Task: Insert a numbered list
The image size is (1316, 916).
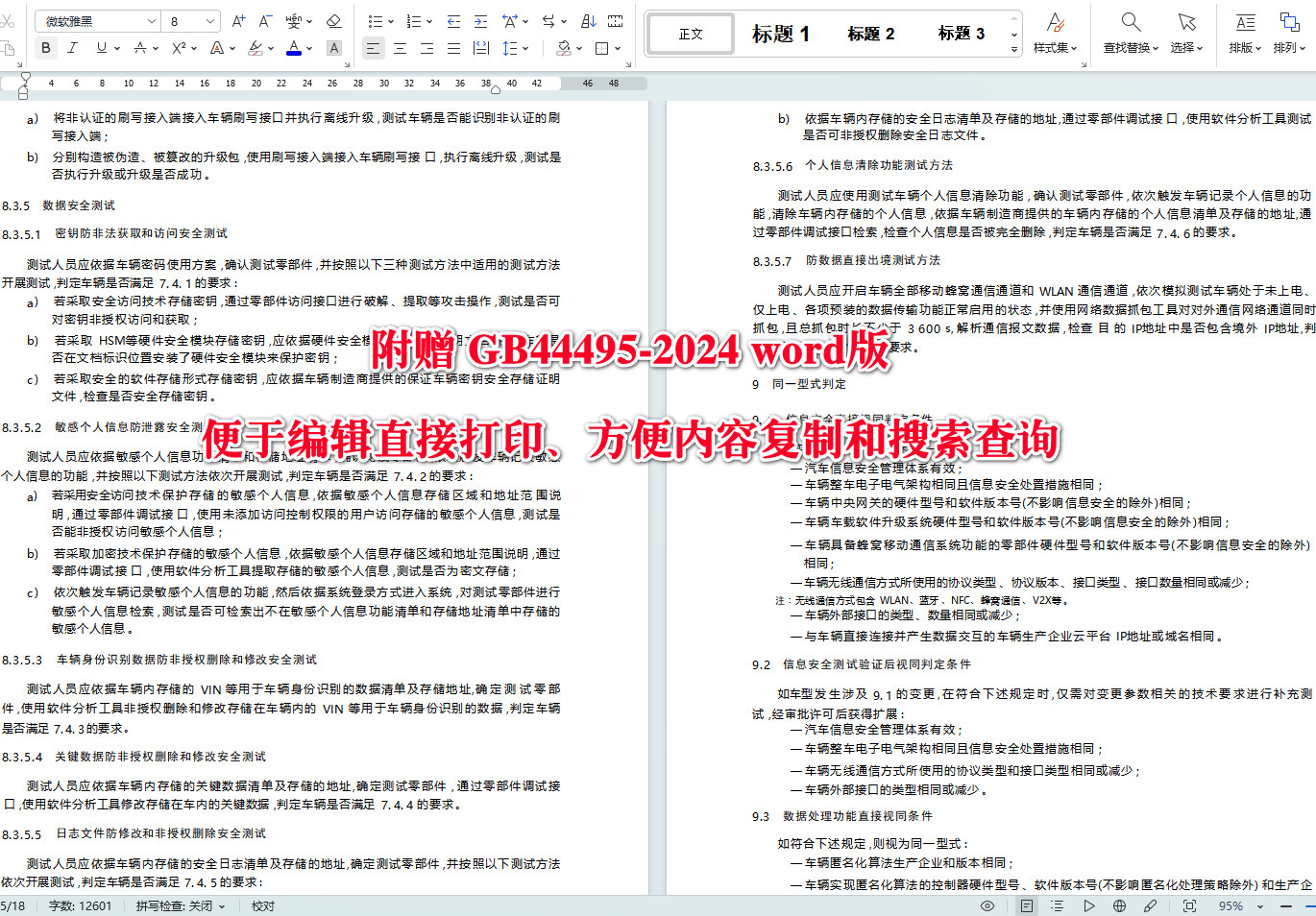Action: pyautogui.click(x=413, y=21)
